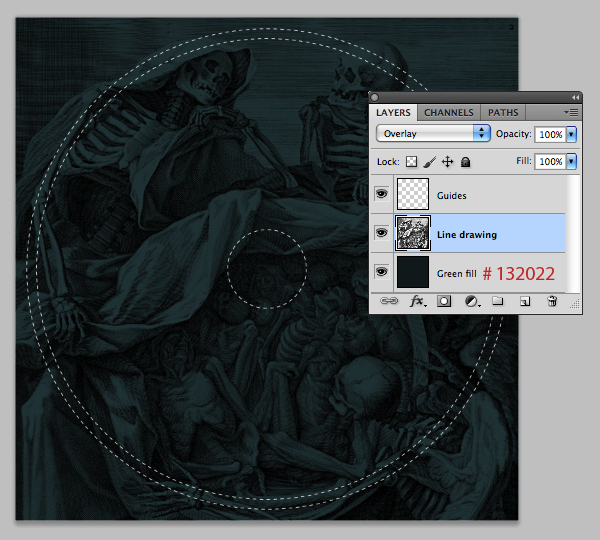Lock transparent pixels
This screenshot has width=600, height=540.
[411, 162]
